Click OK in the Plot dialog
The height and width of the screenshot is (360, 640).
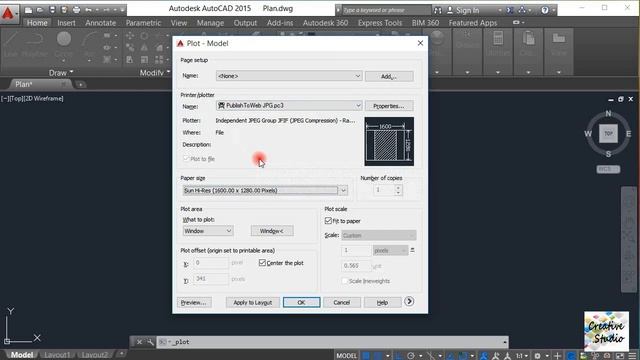301,302
